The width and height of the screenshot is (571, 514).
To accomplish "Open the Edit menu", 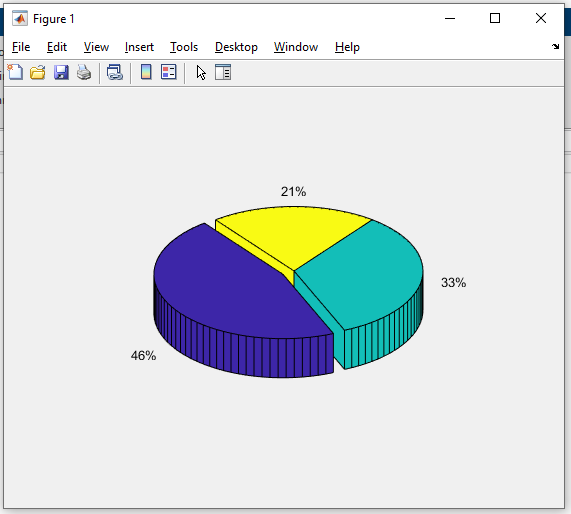I will pos(57,47).
